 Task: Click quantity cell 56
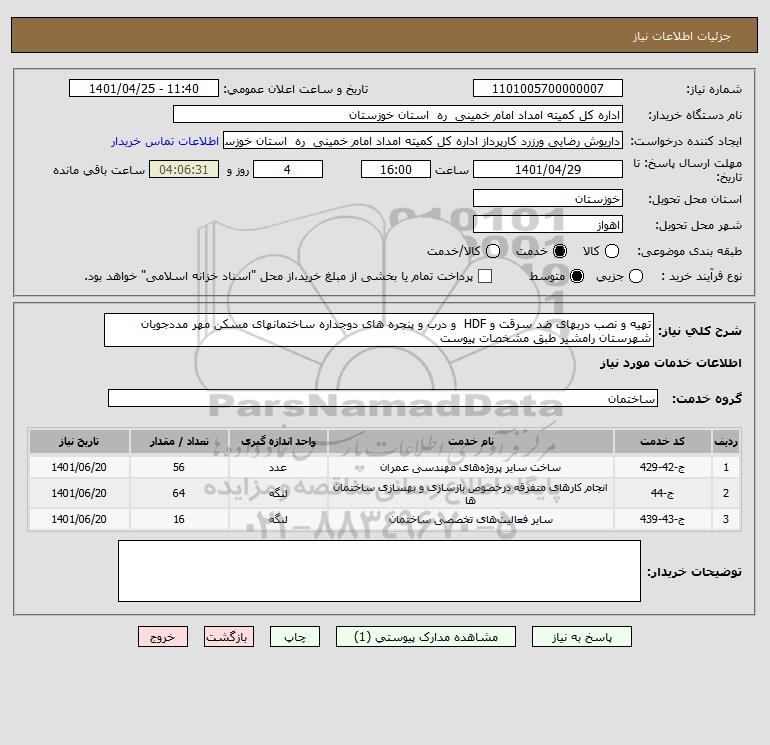[179, 467]
